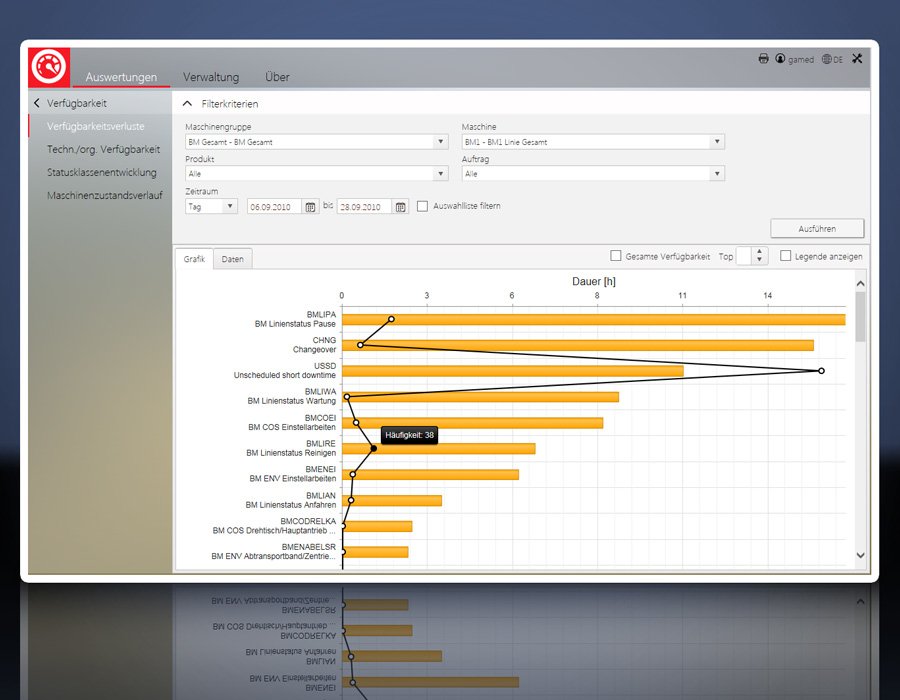
Task: Click the red gauge application logo
Action: [49, 67]
